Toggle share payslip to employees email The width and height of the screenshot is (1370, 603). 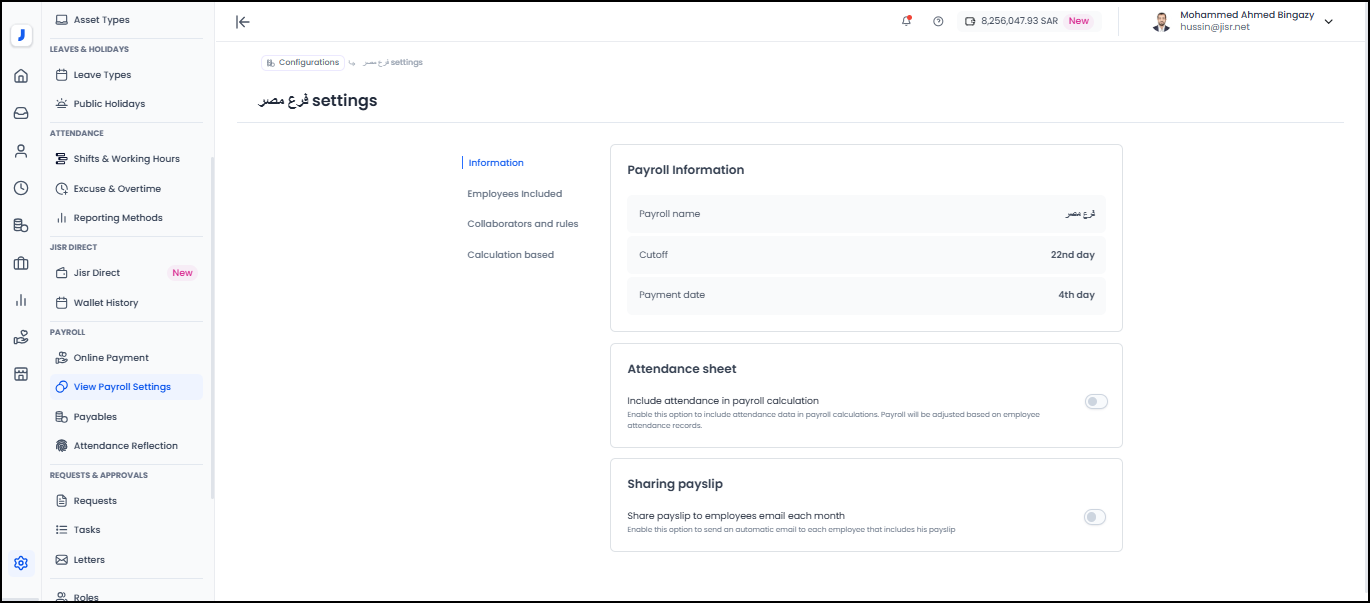(1096, 517)
